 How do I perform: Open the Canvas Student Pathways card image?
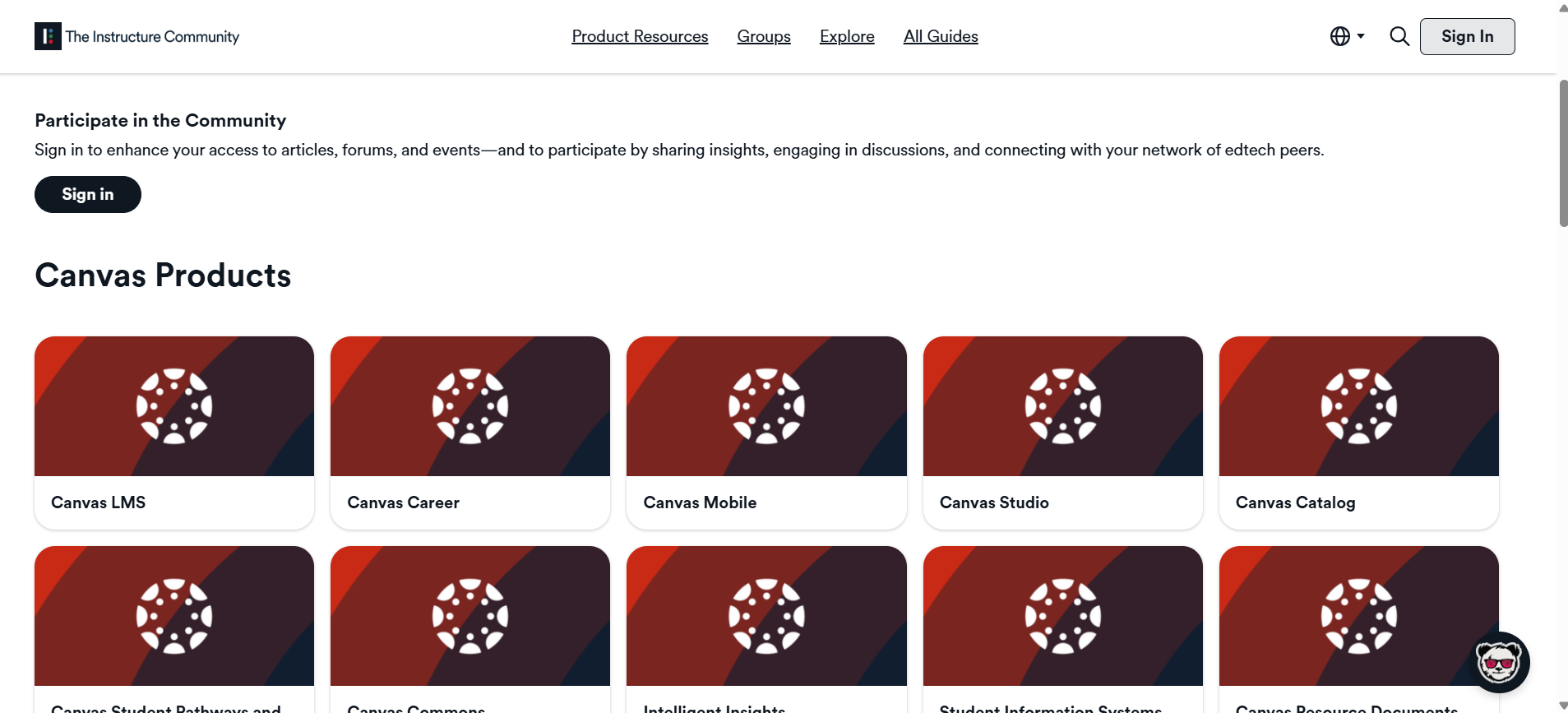(174, 616)
